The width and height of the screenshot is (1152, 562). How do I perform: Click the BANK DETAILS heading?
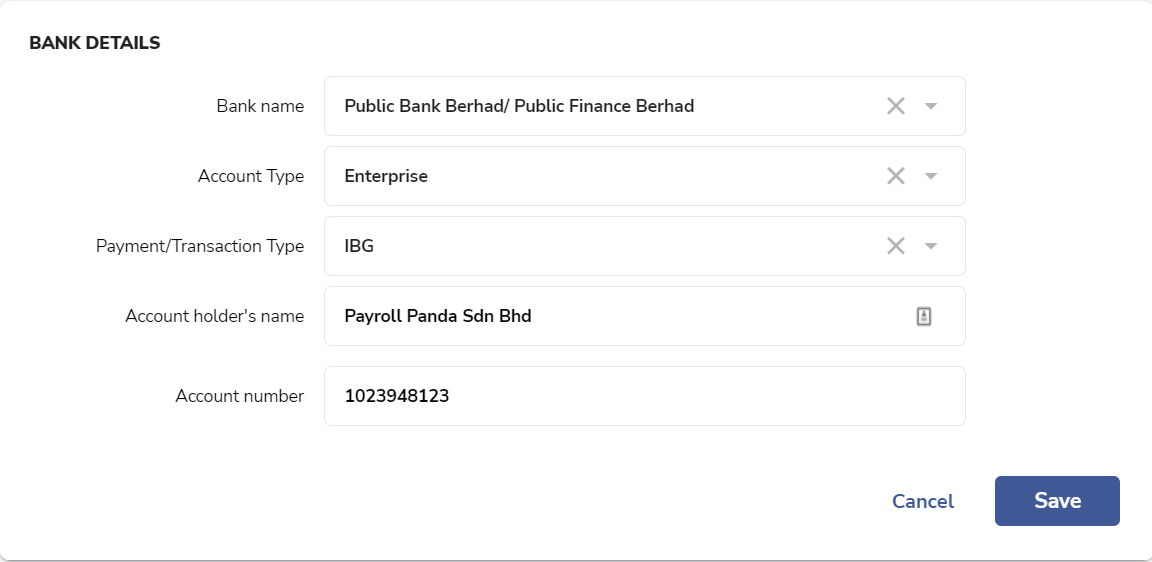click(x=95, y=43)
